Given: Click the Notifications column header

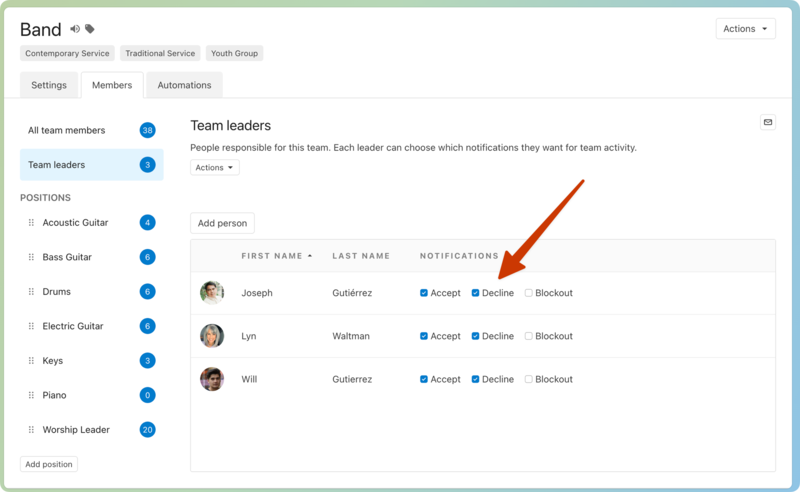Looking at the screenshot, I should point(459,256).
